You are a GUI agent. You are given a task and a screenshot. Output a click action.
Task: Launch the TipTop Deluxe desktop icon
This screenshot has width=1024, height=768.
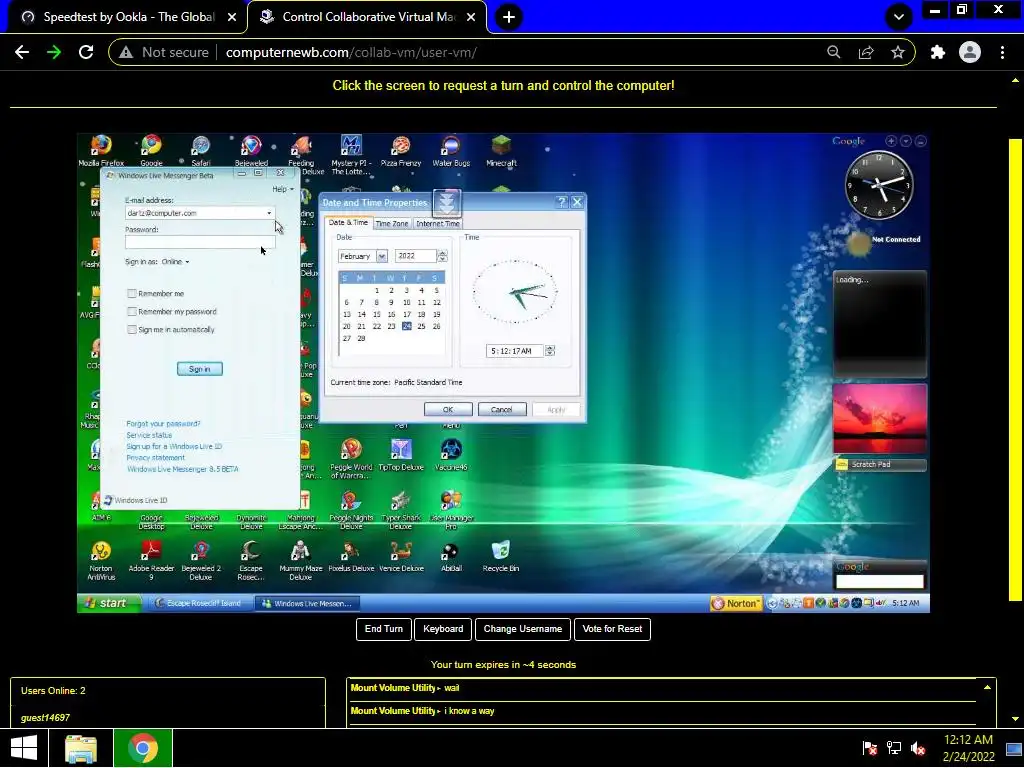click(x=401, y=455)
